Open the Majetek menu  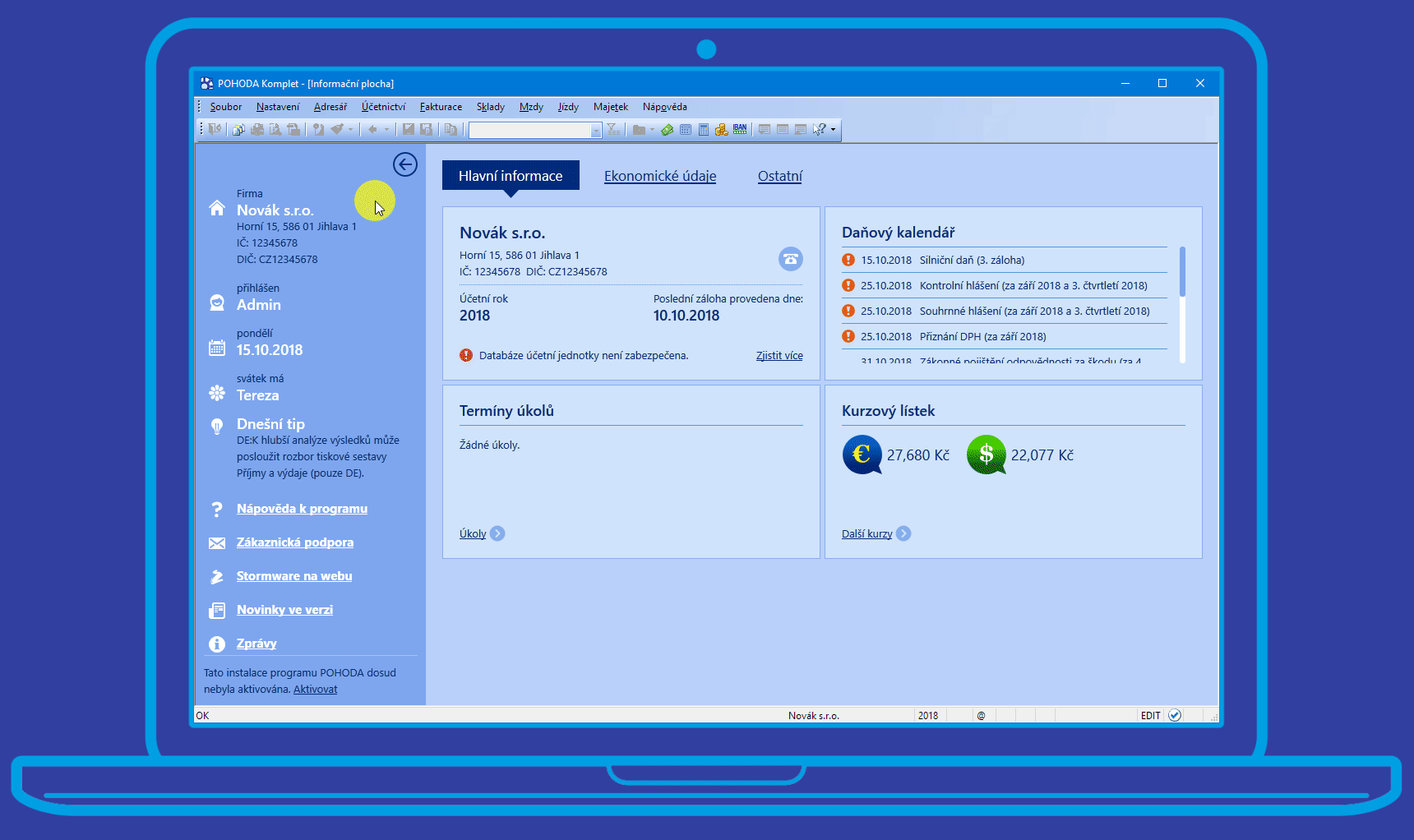click(x=611, y=107)
